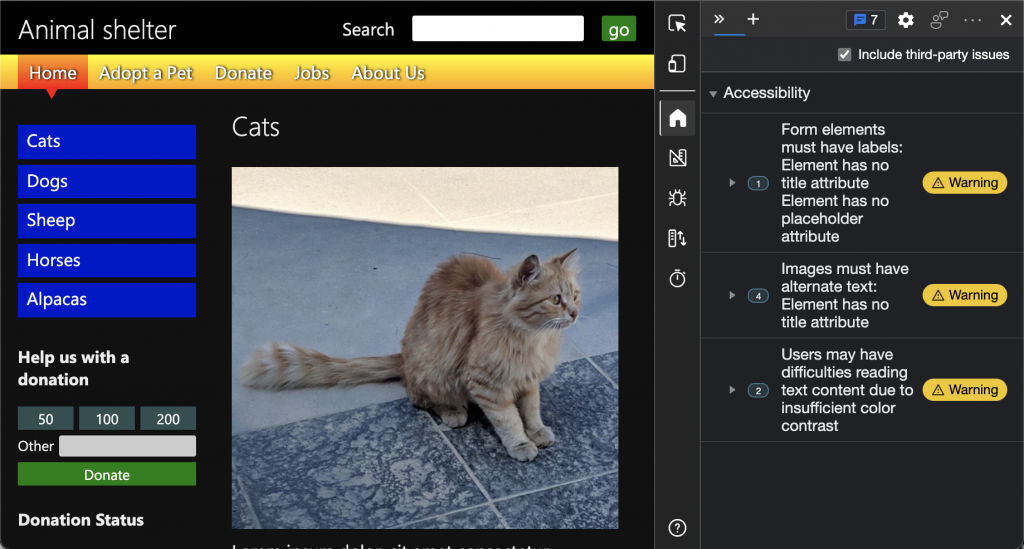Screen dimensions: 1024x549
Task: Select the Inspect element tool icon
Action: coord(677,24)
